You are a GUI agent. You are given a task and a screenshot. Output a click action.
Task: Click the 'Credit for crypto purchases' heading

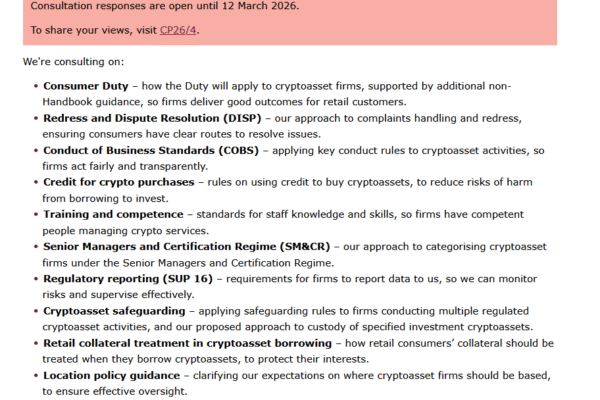coord(119,183)
